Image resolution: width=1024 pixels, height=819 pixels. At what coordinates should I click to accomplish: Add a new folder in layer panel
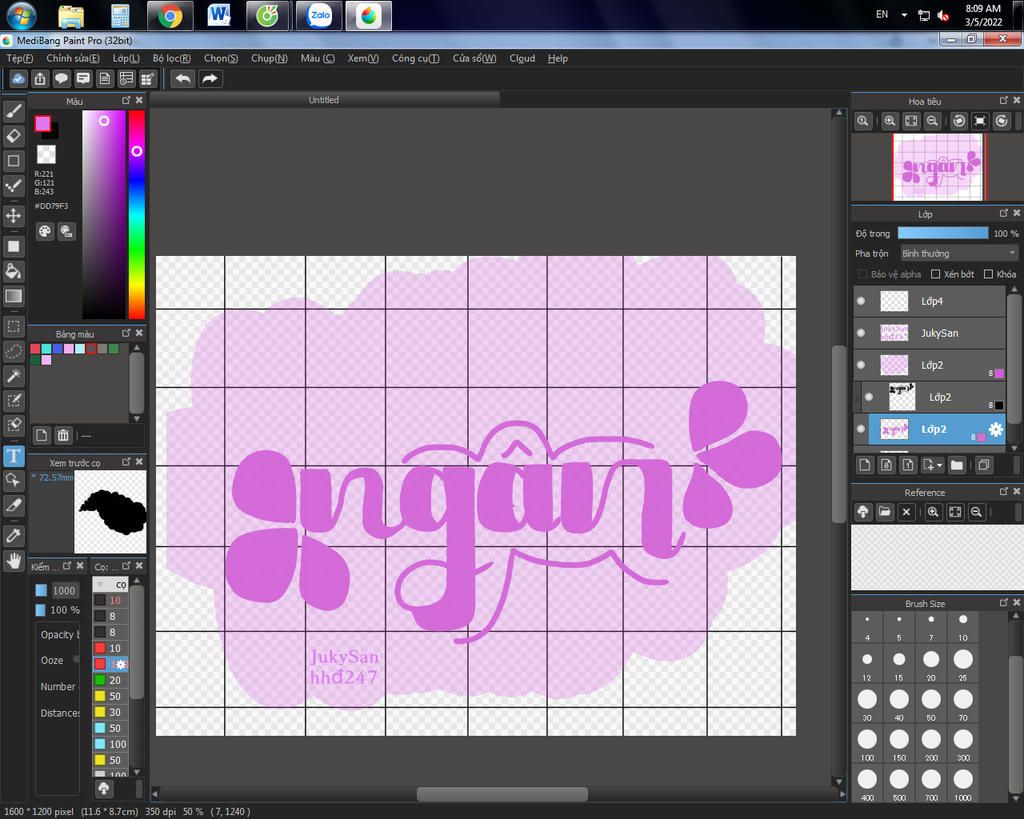[x=957, y=465]
